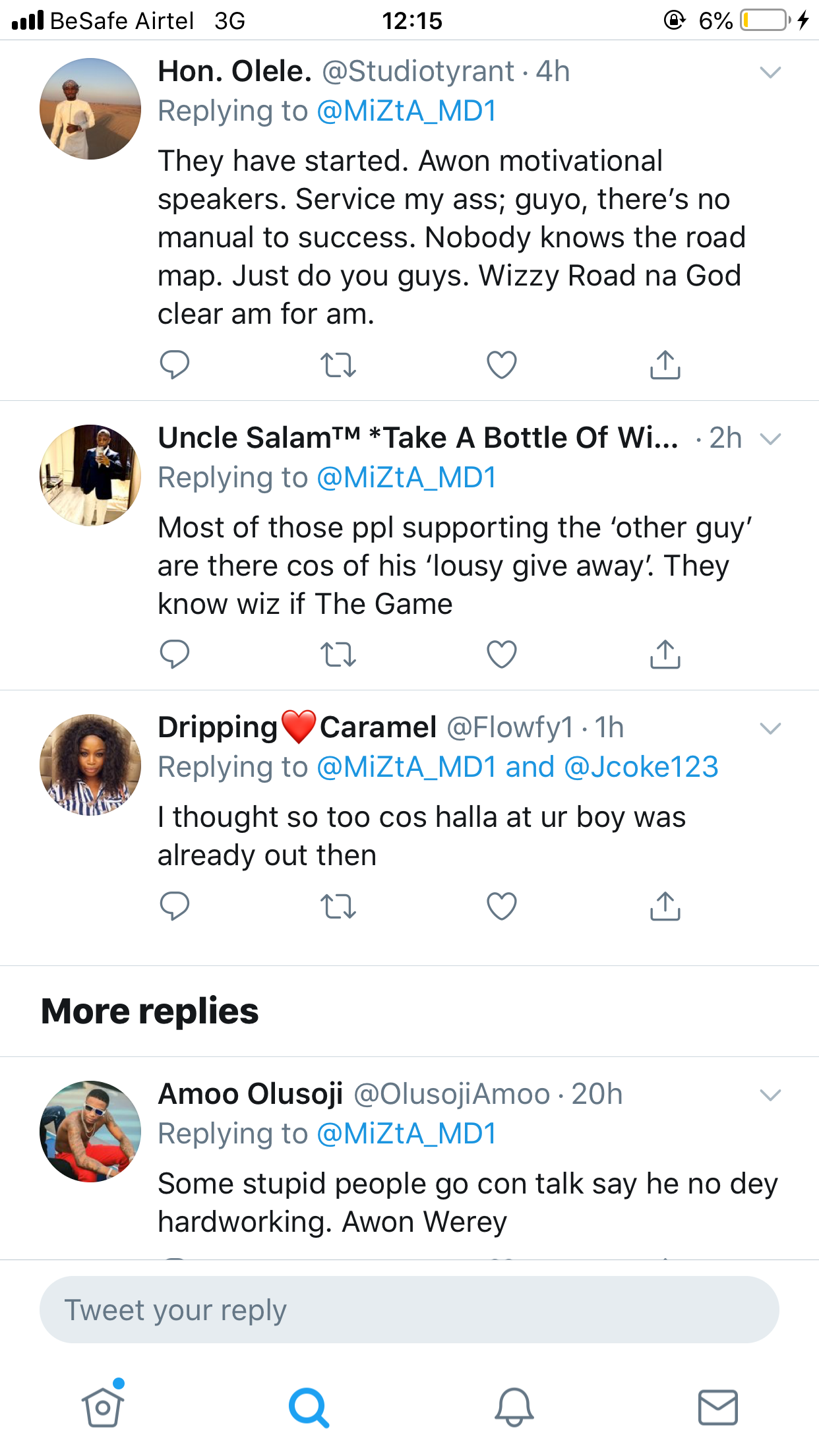The width and height of the screenshot is (819, 1456).
Task: Open the @Jcoke123 mention link
Action: [641, 767]
